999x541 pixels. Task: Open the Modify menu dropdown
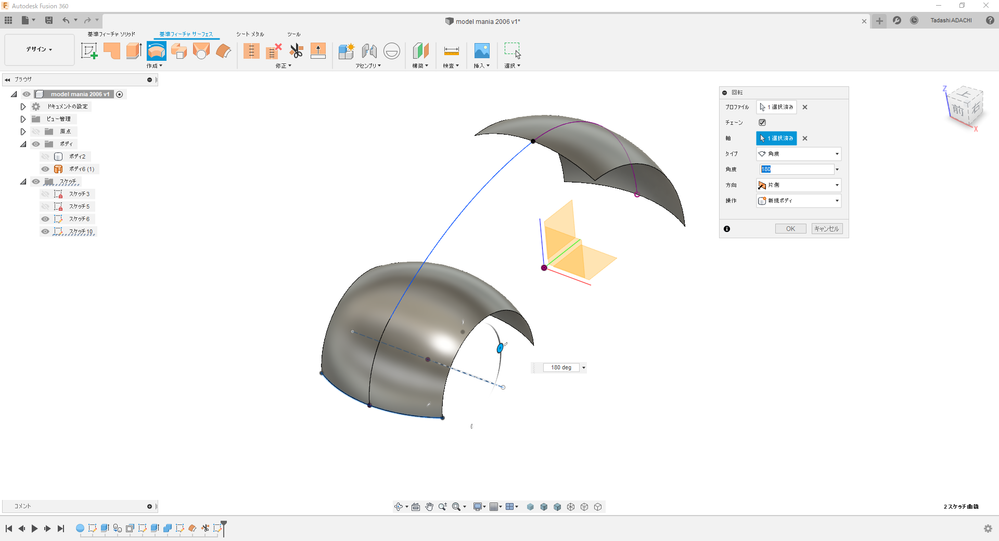coord(284,66)
